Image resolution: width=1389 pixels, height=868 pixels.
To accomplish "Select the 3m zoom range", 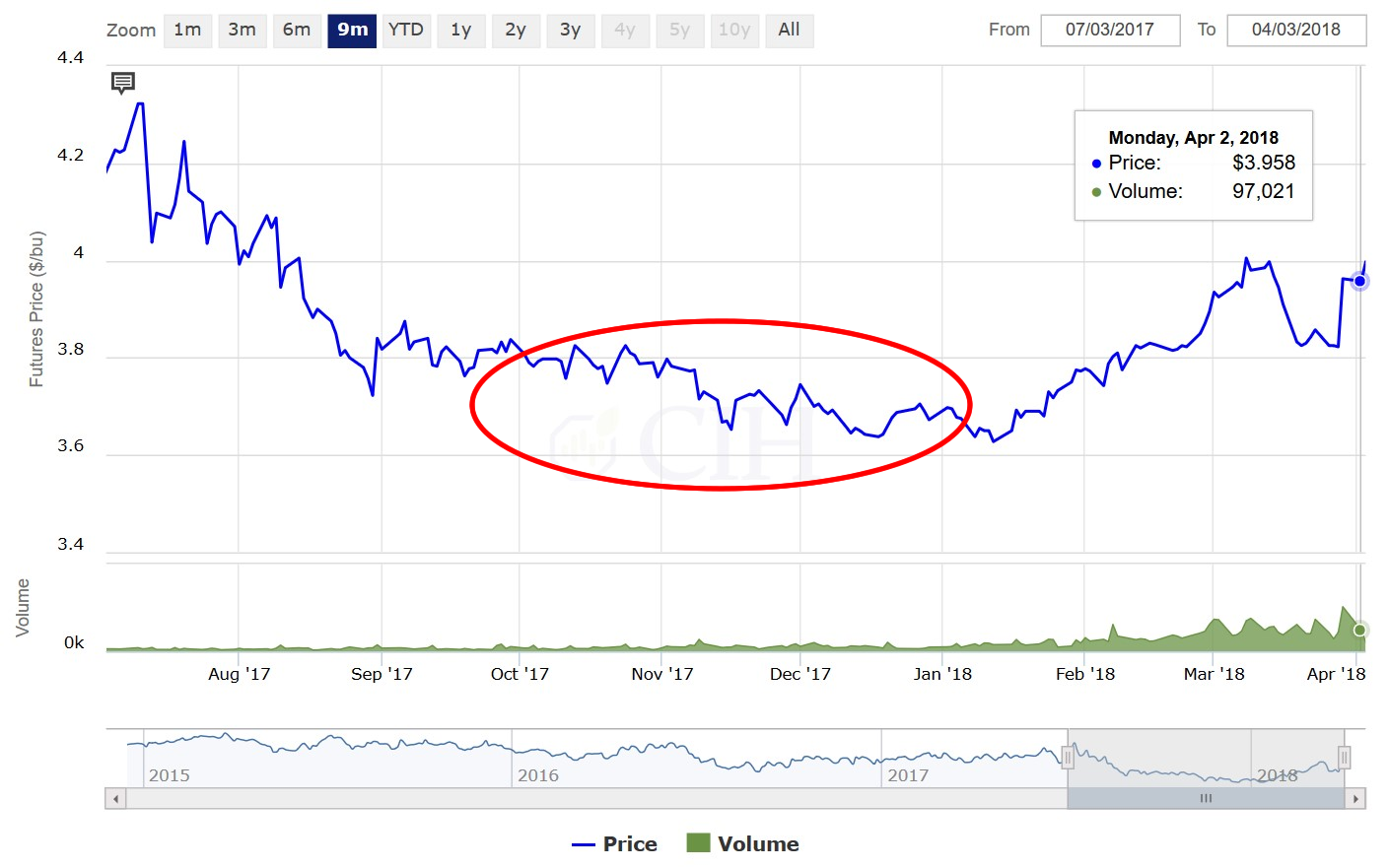I will pos(242,30).
